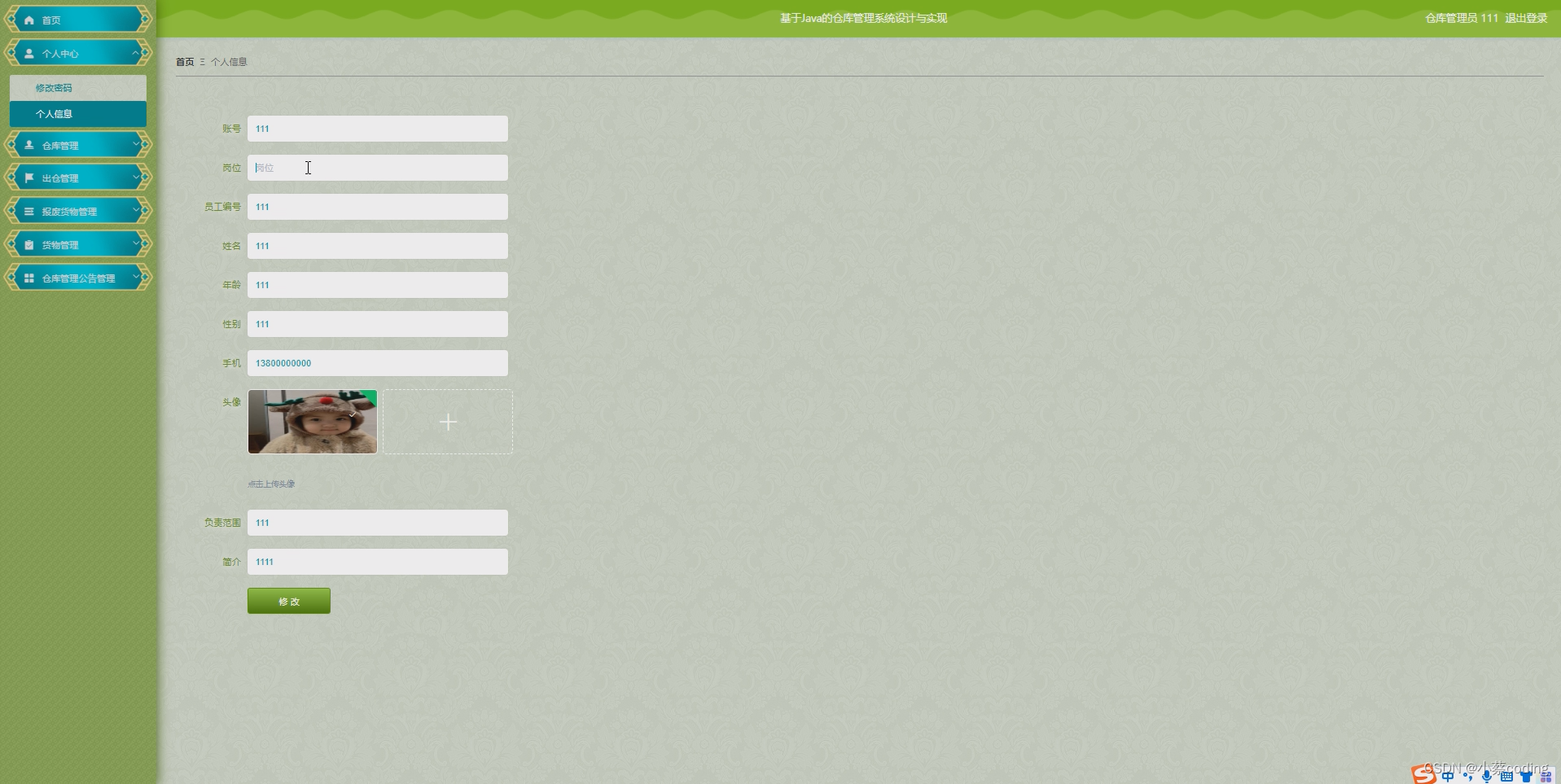Image resolution: width=1561 pixels, height=784 pixels.
Task: Open the 仓库管理公告管理 menu label
Action: tap(78, 278)
